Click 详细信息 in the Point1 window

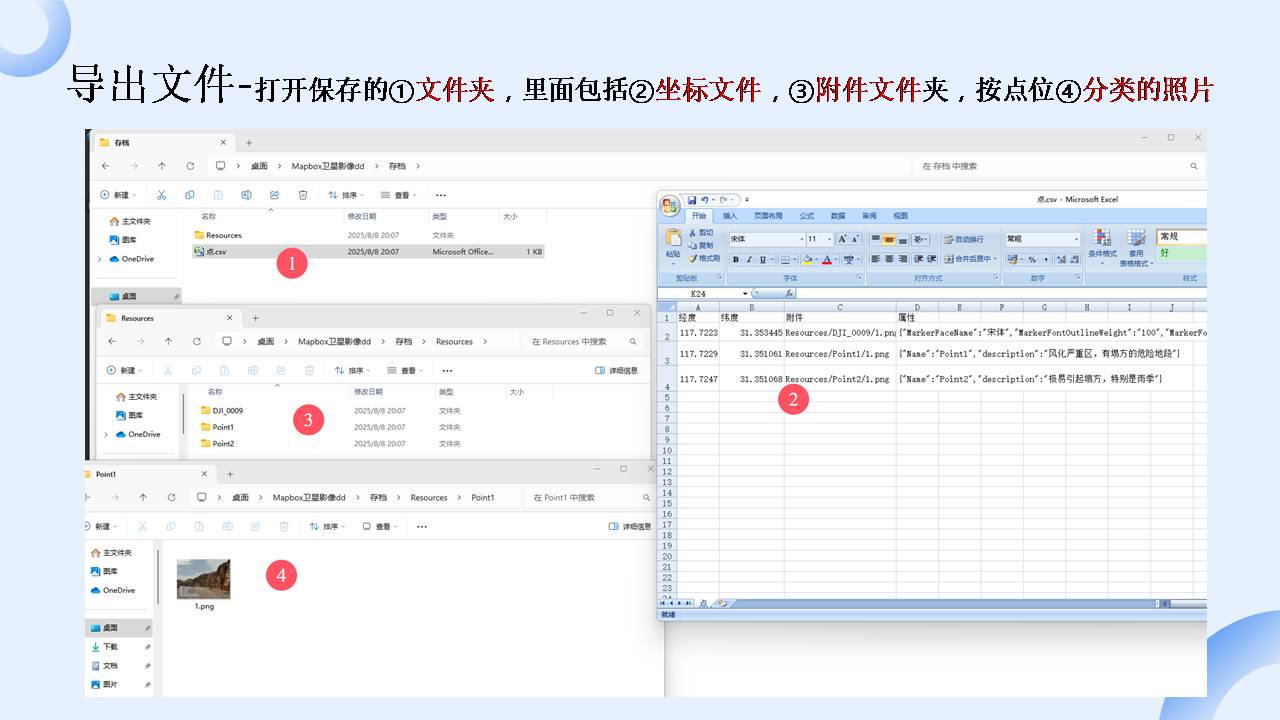[630, 526]
